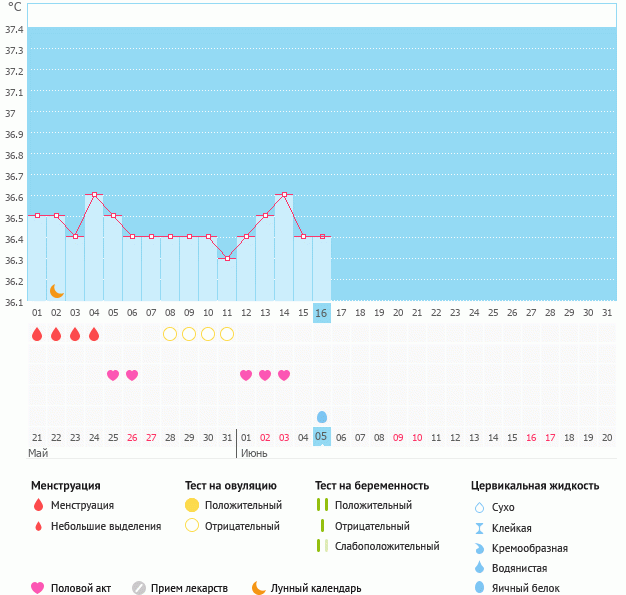
Task: Click the menstruation drop under day 01
Action: coord(37,334)
